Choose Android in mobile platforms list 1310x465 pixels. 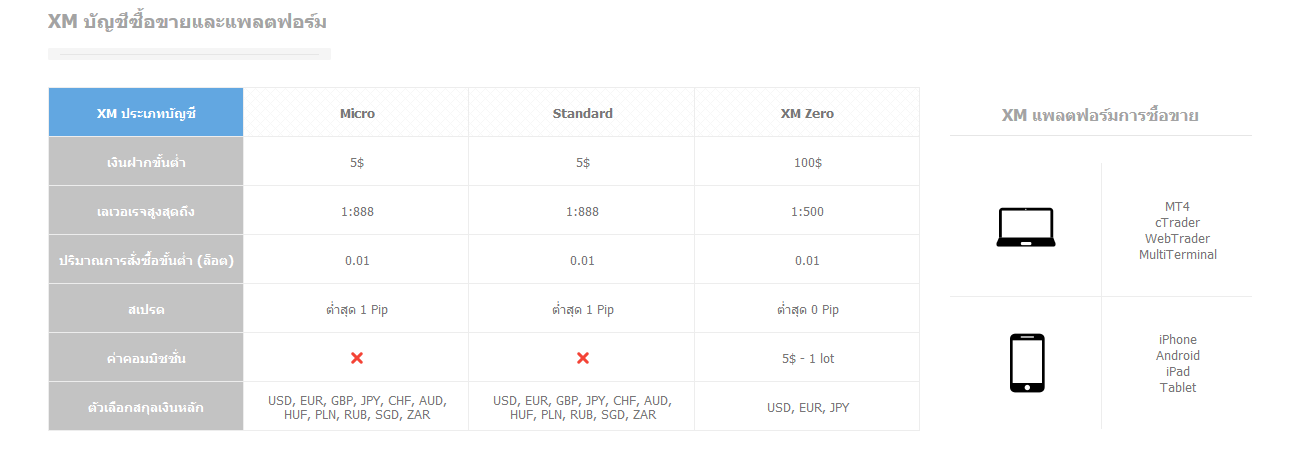[1177, 356]
